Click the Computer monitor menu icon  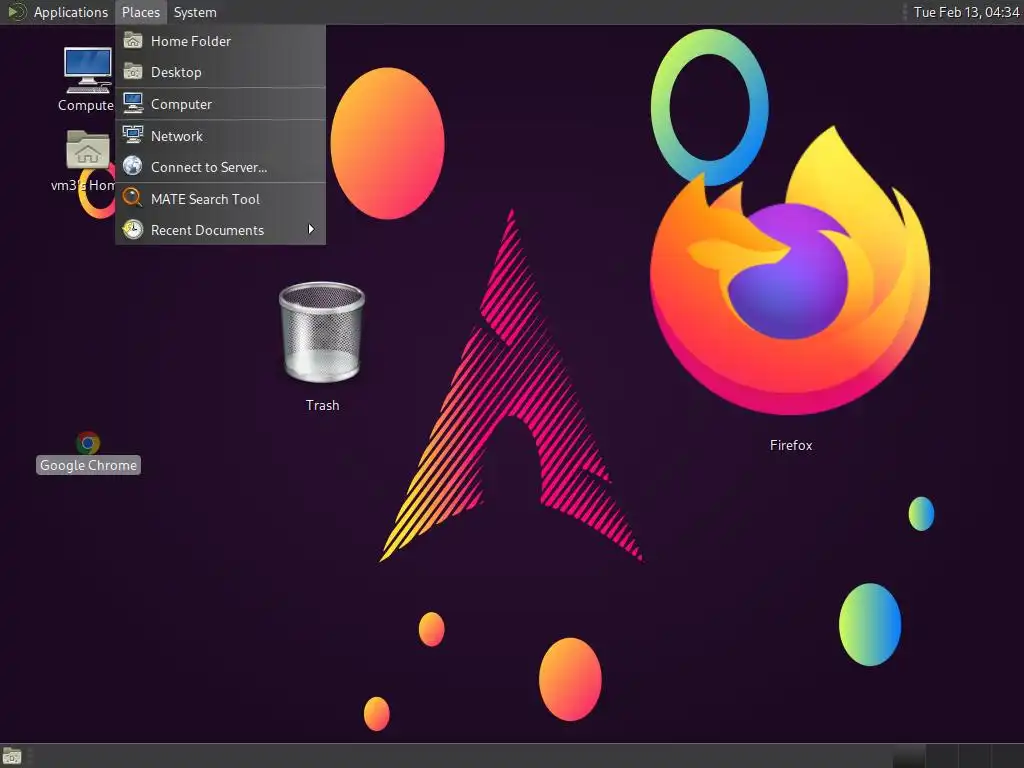(133, 104)
